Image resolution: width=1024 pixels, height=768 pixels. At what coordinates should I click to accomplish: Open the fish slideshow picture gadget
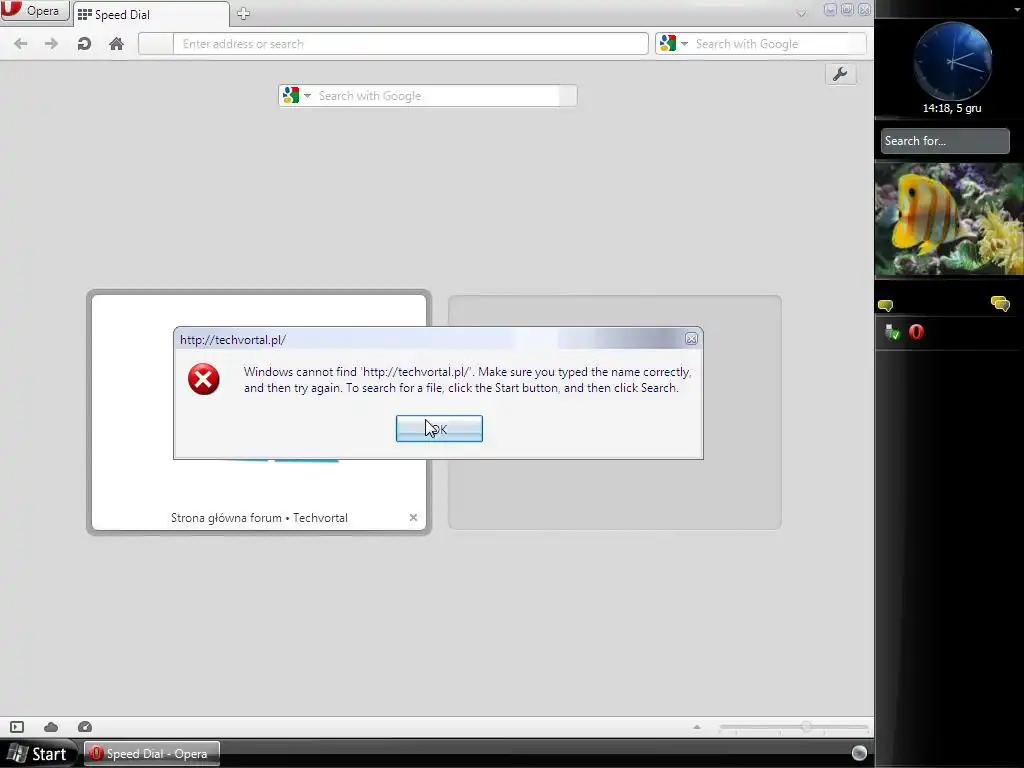pos(950,219)
